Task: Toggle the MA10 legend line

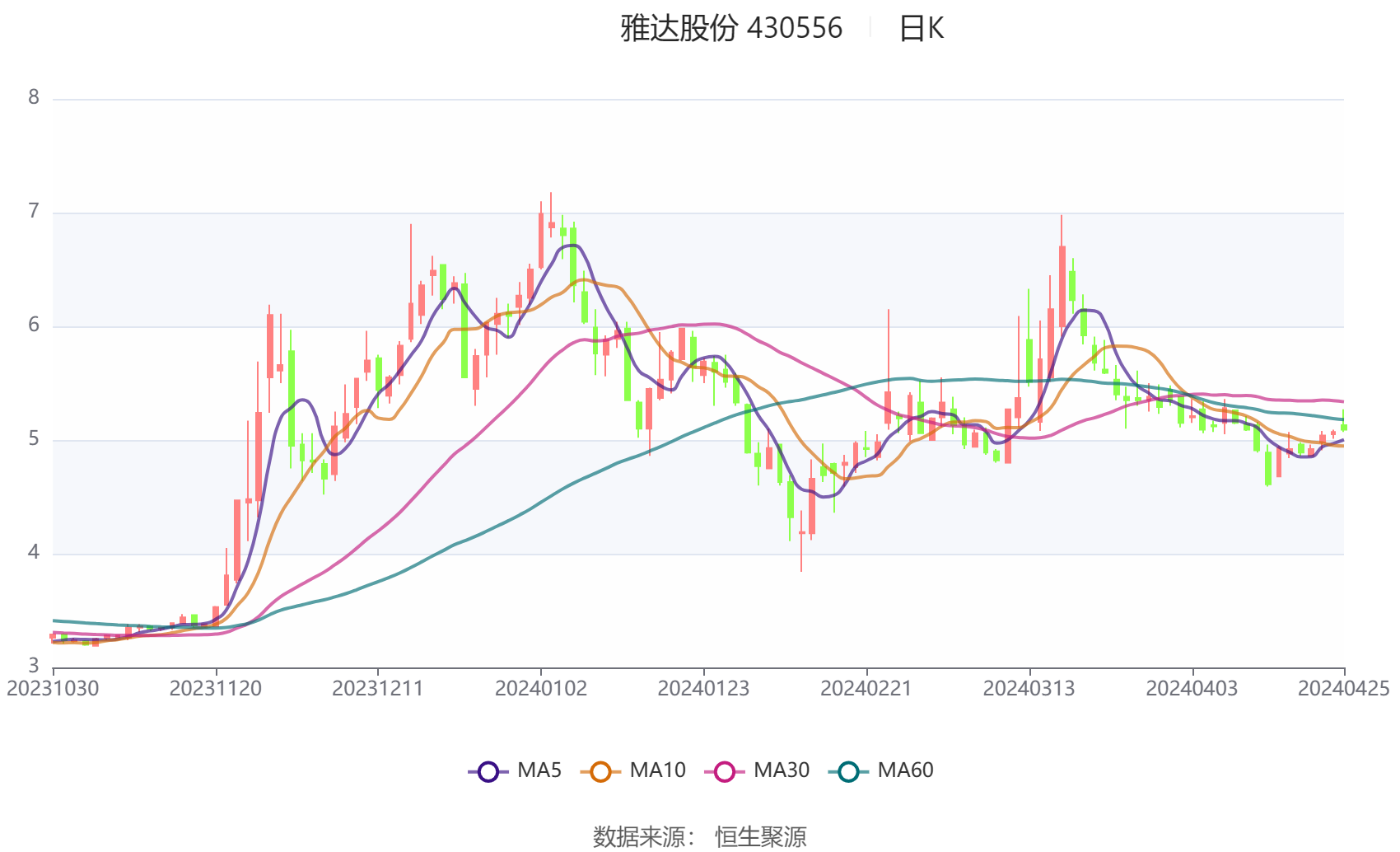Action: click(632, 771)
